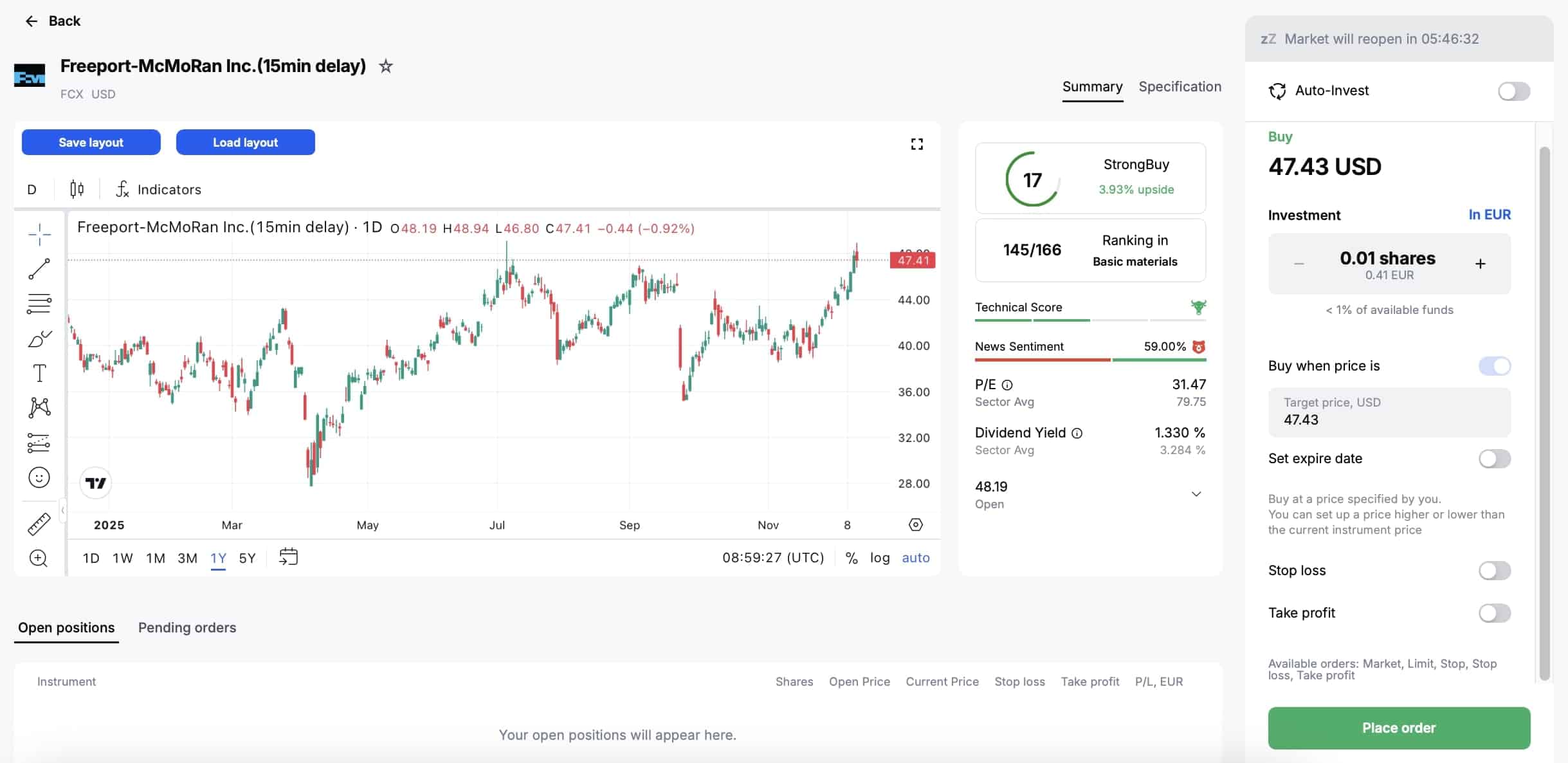Open timezone menu at 08:59:27 (UTC)
Screen dimensions: 1568x763
pos(772,558)
